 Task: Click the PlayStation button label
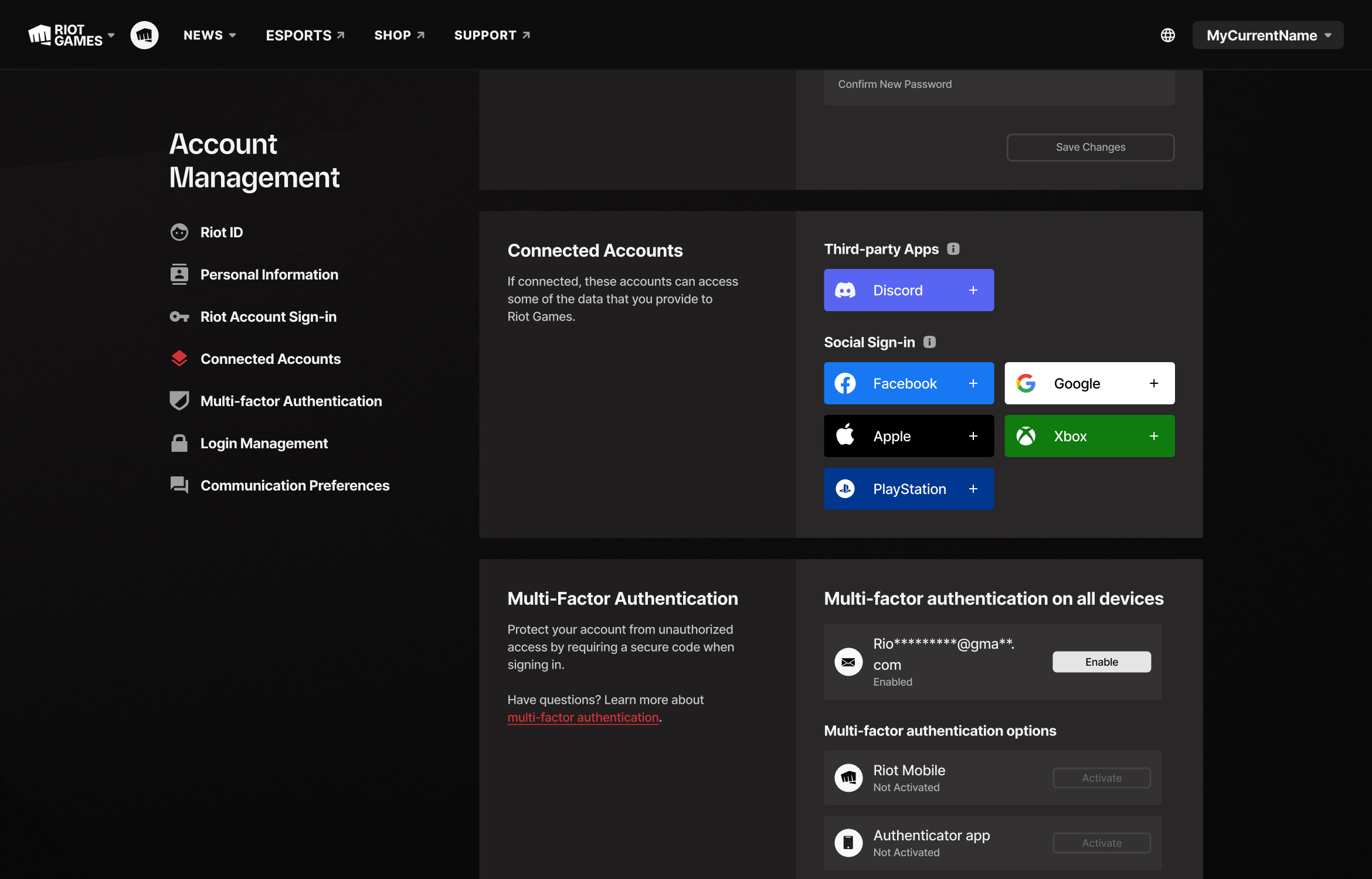pos(909,489)
